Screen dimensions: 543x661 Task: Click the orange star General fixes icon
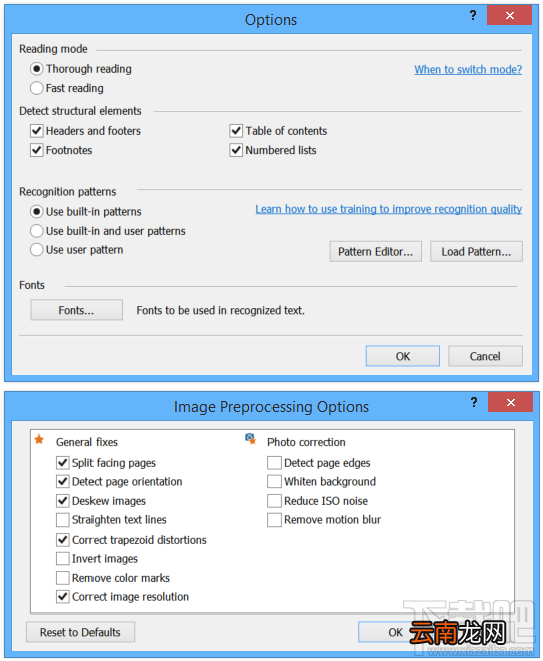tap(39, 440)
